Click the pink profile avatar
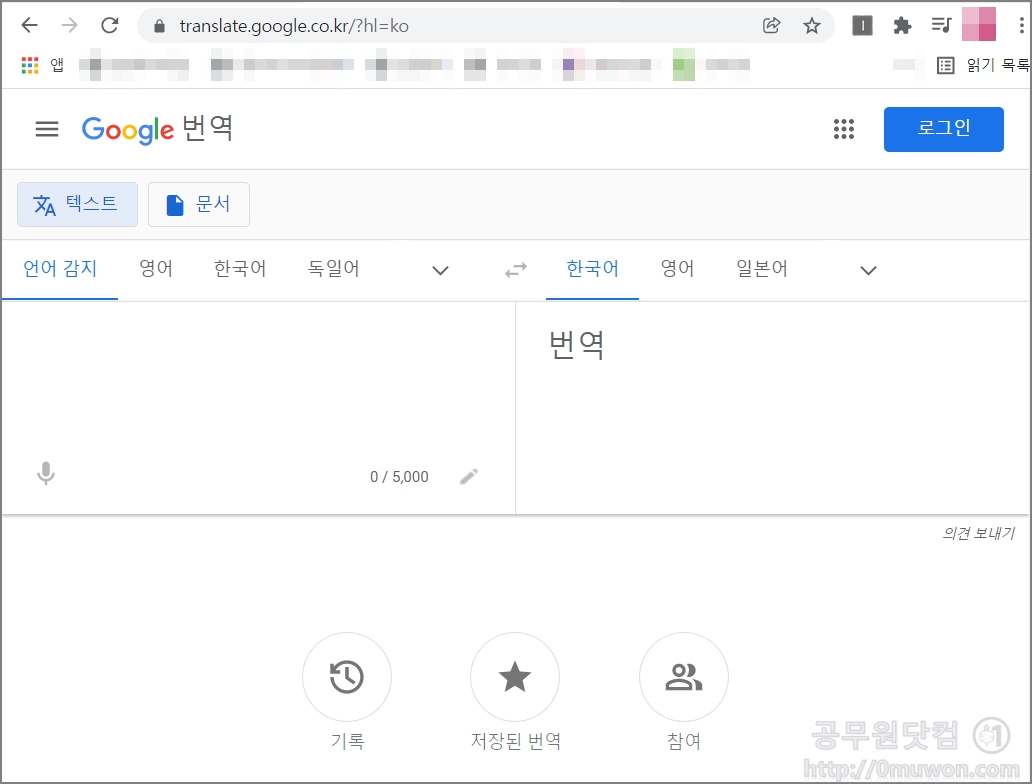 pyautogui.click(x=979, y=24)
